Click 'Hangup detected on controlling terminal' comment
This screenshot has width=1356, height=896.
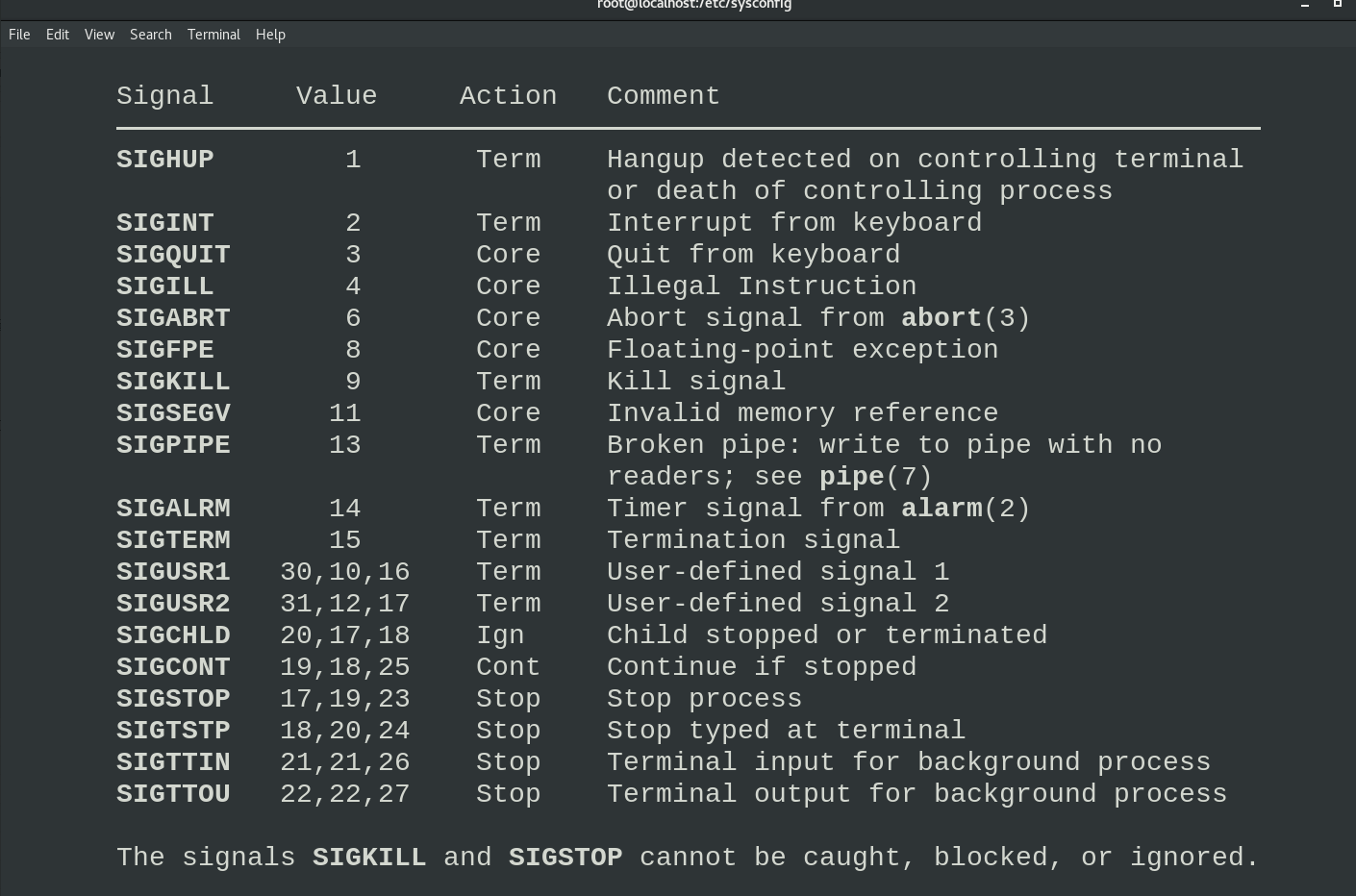coord(925,160)
